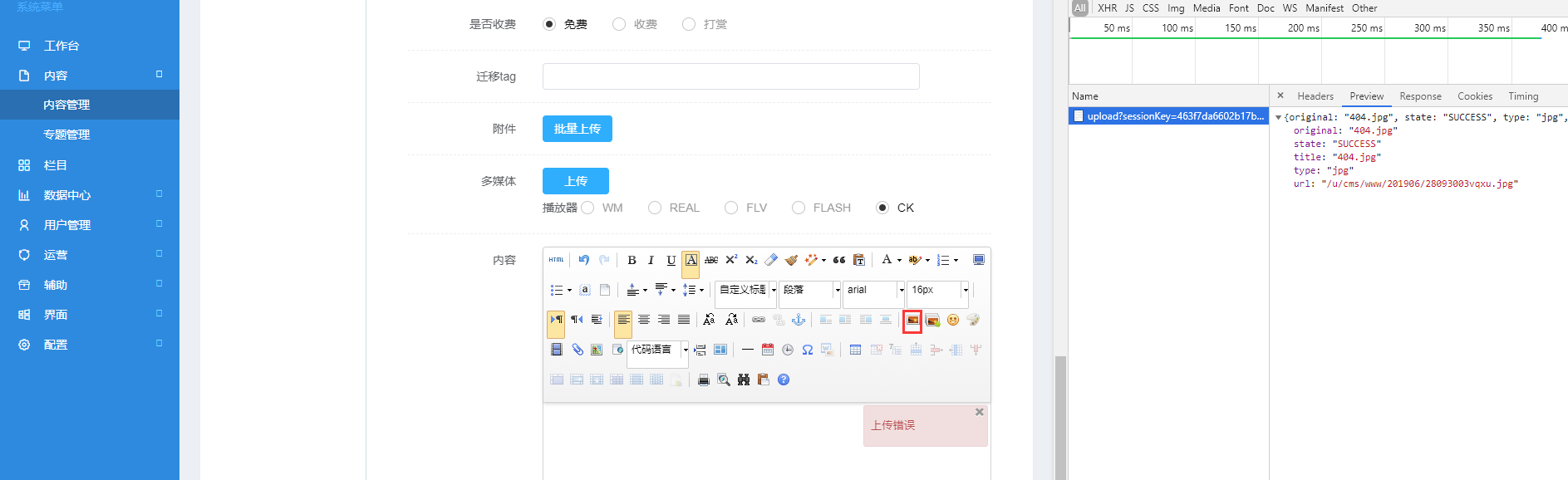Apply subscript formatting
The width and height of the screenshot is (1568, 480).
tap(751, 260)
